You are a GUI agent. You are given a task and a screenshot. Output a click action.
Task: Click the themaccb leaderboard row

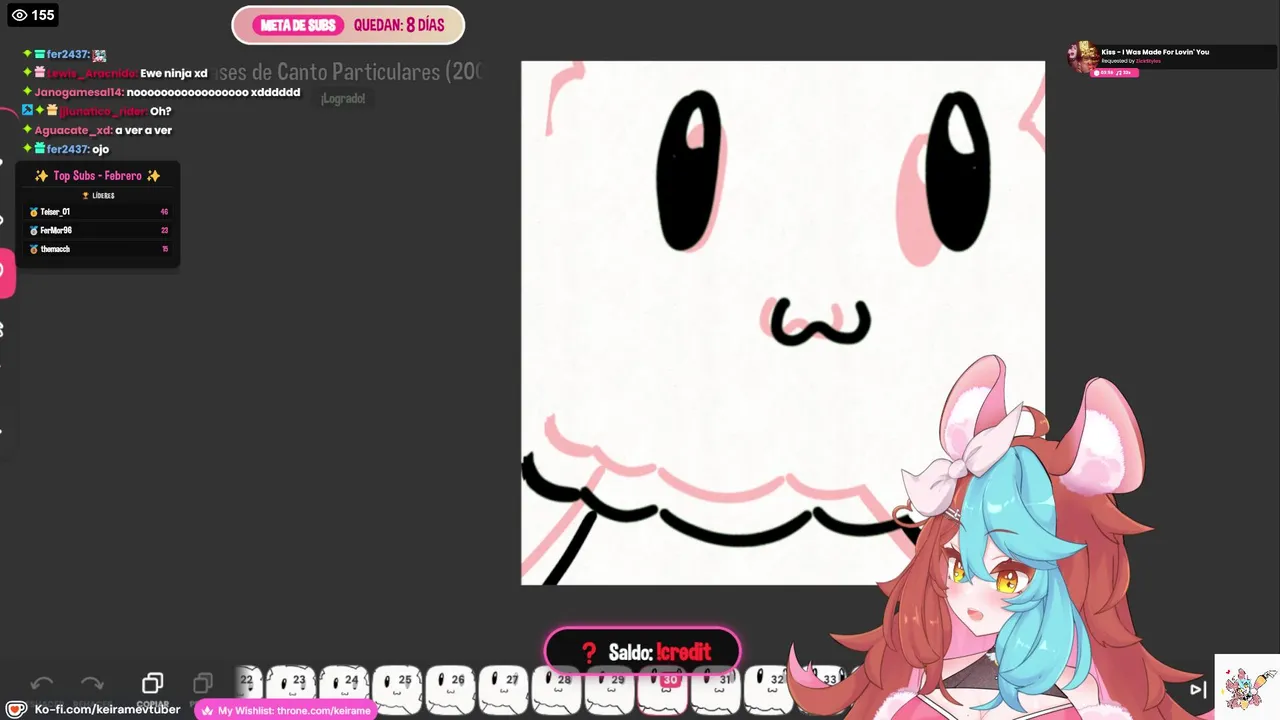point(98,249)
